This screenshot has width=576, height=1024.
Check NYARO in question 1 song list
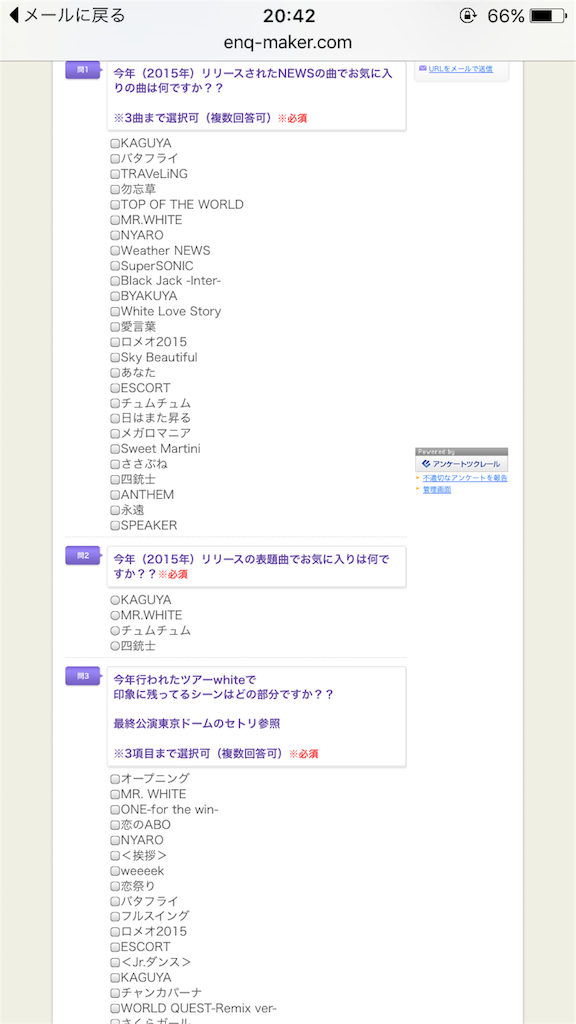pos(115,235)
